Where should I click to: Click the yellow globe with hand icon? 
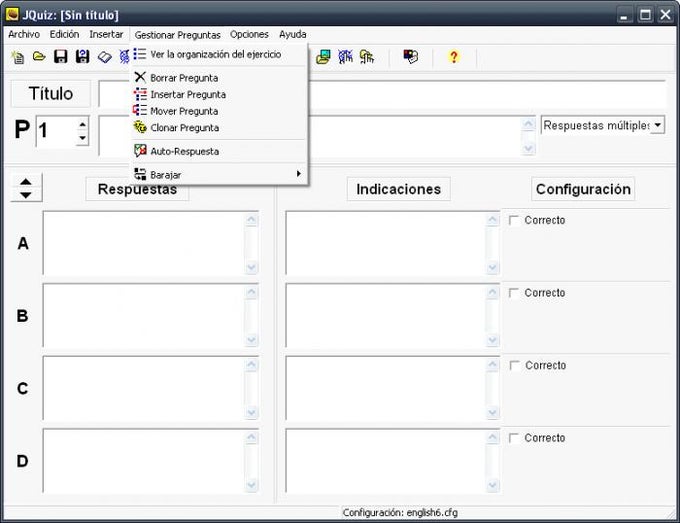tap(367, 57)
